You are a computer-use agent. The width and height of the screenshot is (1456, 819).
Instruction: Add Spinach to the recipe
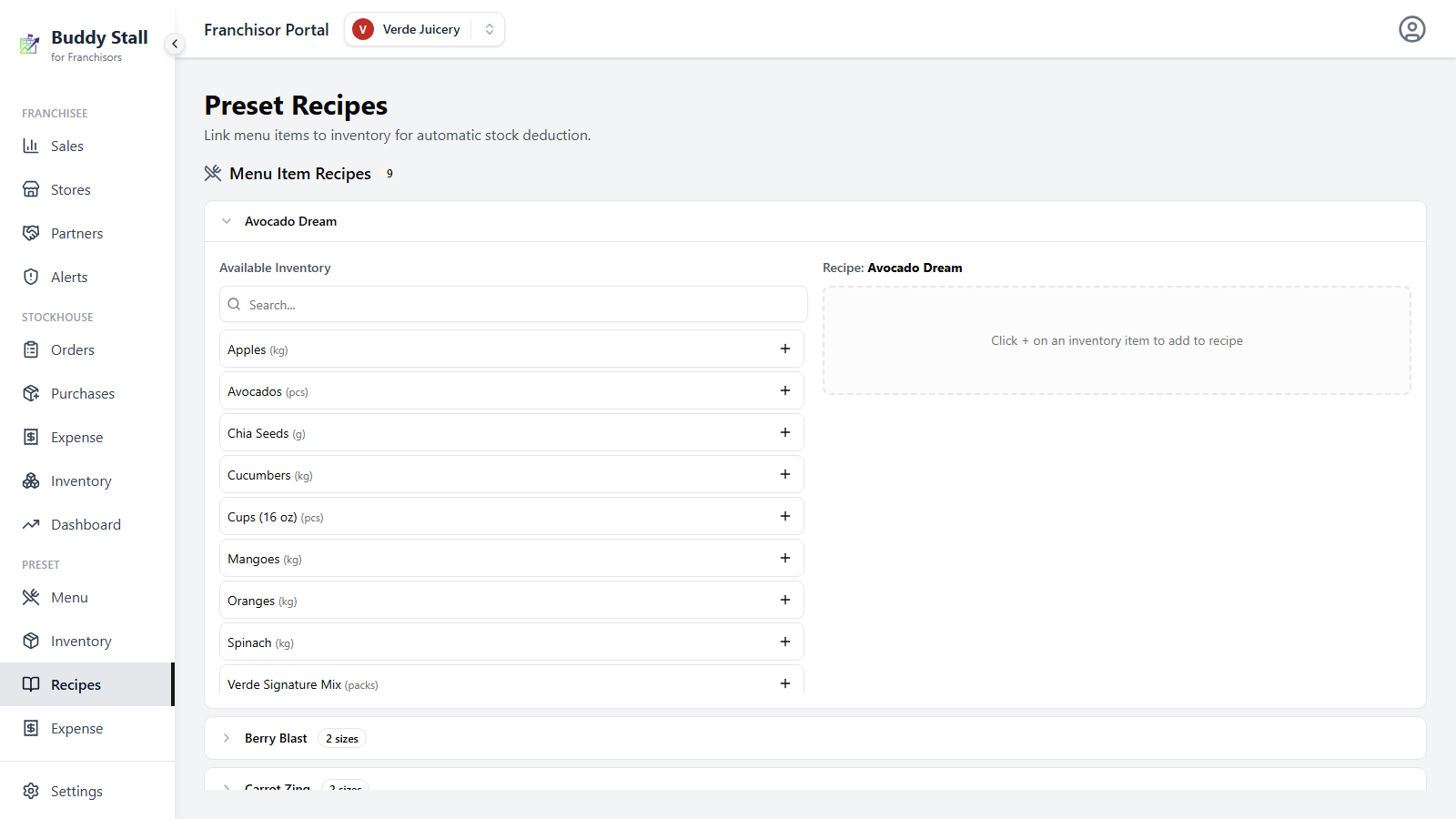tap(785, 642)
